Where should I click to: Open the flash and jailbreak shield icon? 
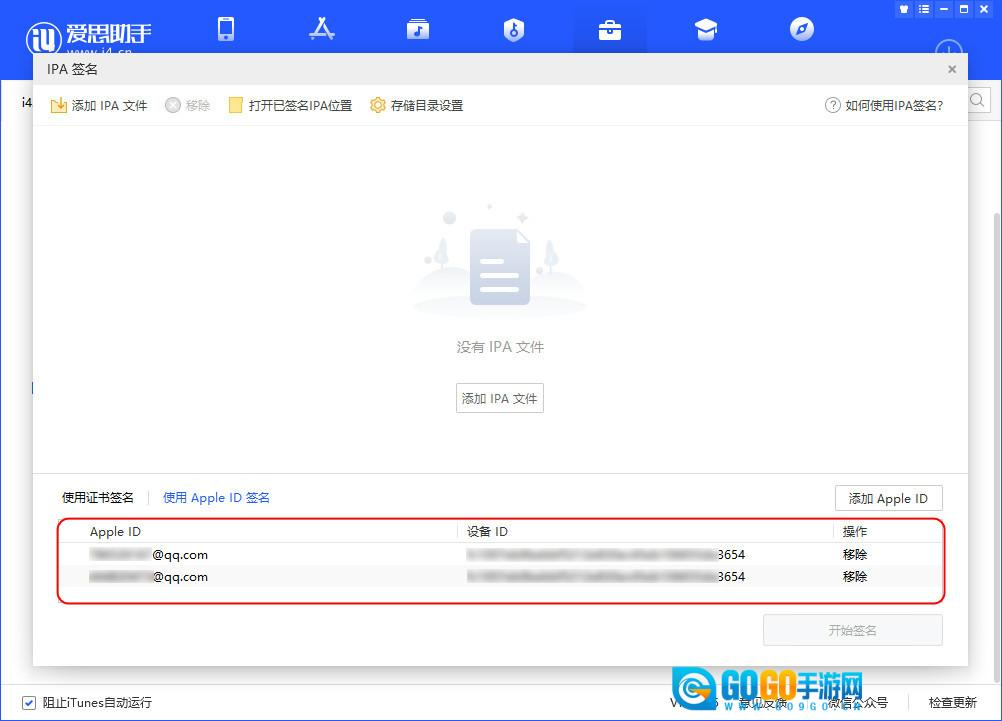click(513, 29)
